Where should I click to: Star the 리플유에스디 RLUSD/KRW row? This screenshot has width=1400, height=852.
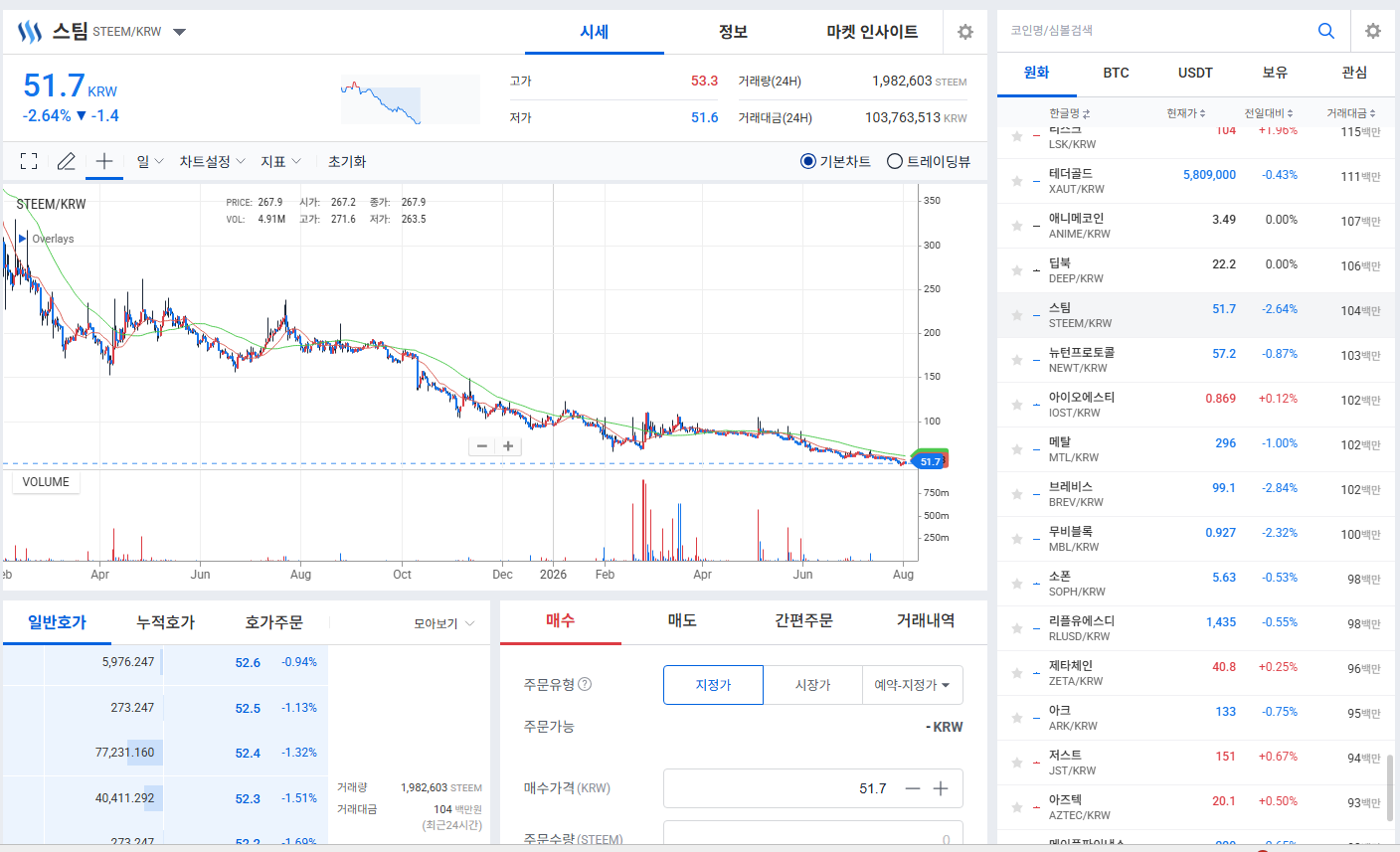[x=1017, y=628]
